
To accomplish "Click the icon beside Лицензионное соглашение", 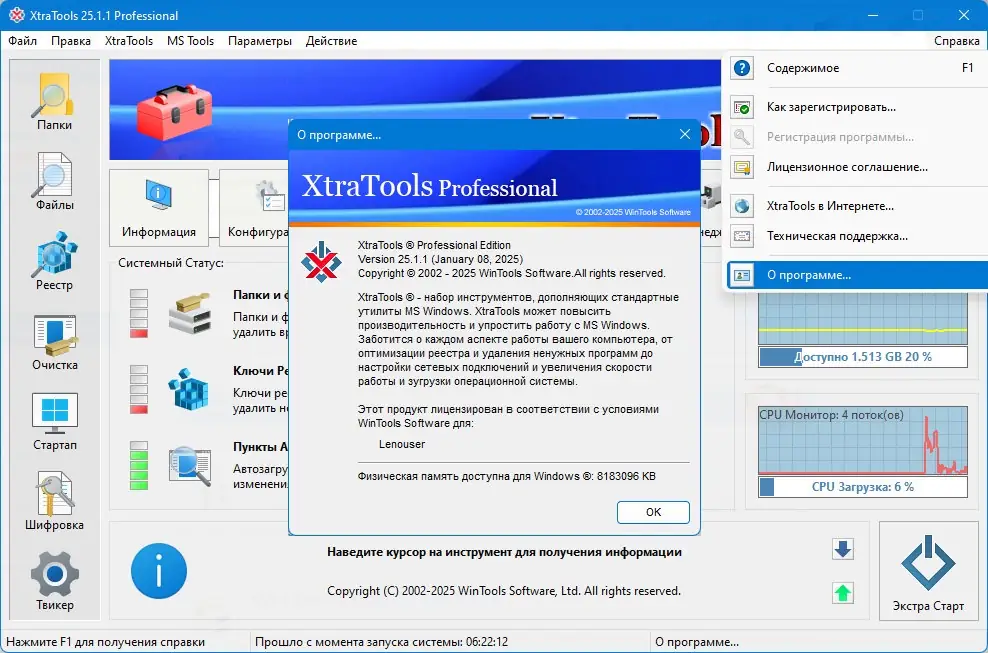I will pos(742,168).
